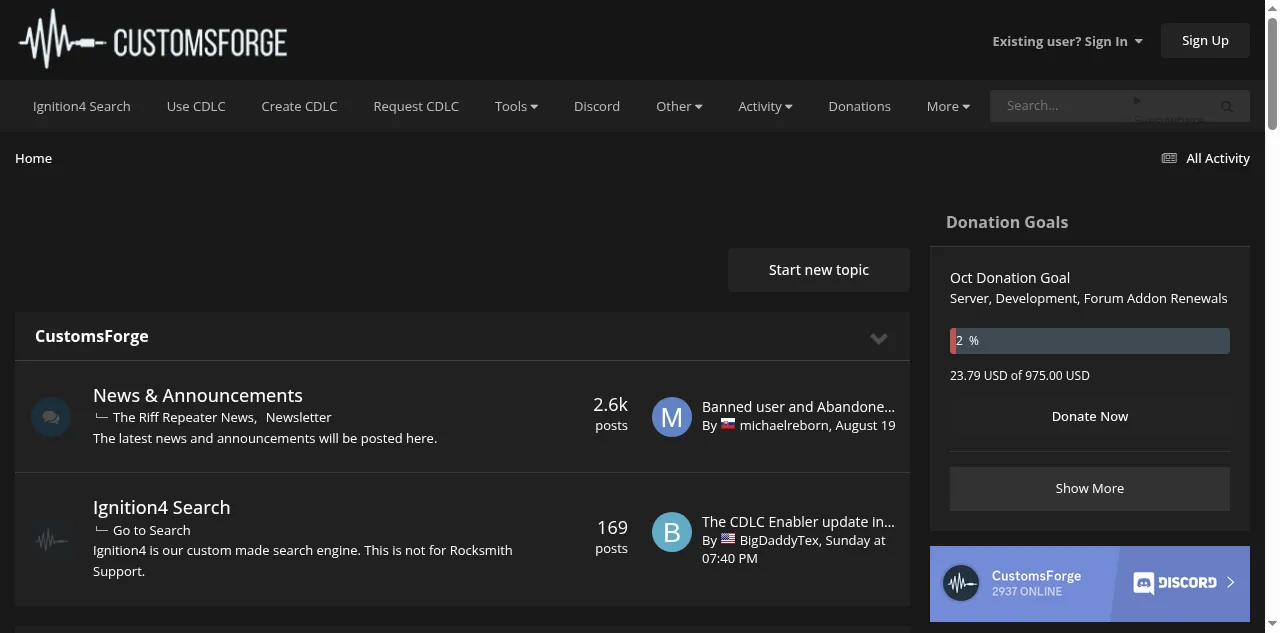Open the Donations nav item

(859, 106)
